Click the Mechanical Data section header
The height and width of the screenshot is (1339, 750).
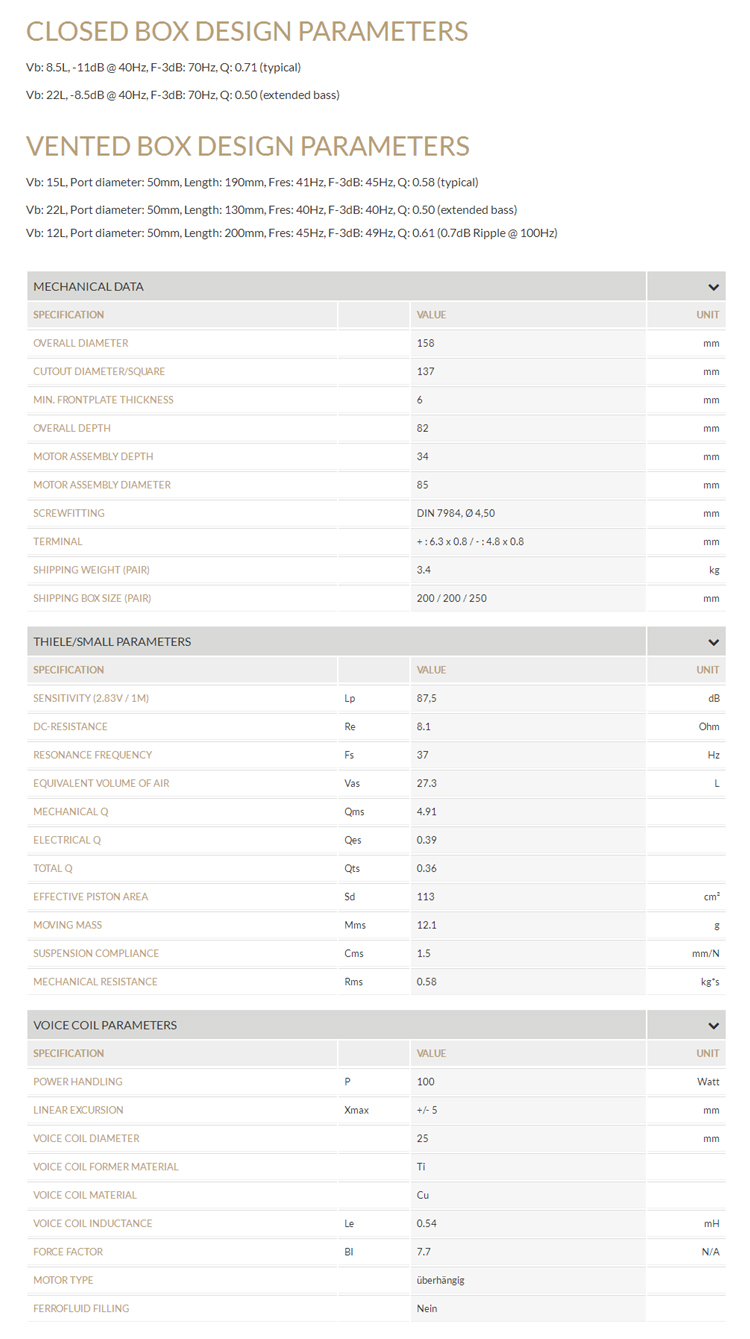coord(89,287)
